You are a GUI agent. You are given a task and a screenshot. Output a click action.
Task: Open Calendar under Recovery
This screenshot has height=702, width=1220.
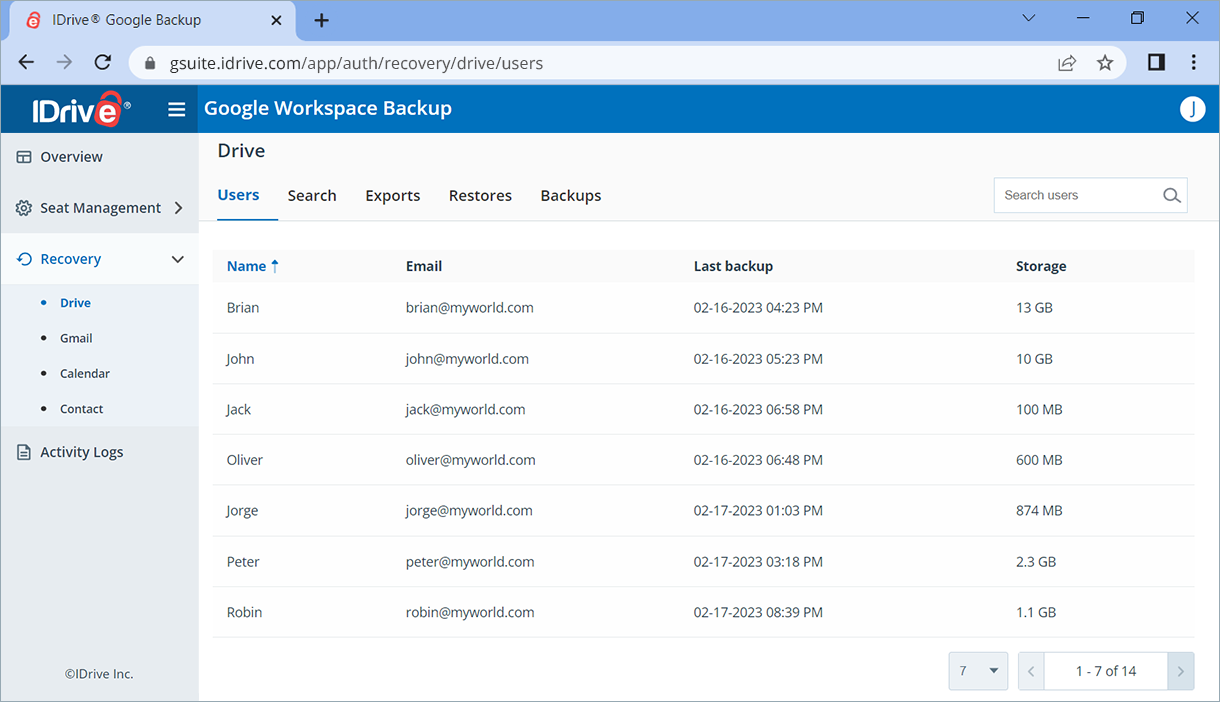coord(85,373)
